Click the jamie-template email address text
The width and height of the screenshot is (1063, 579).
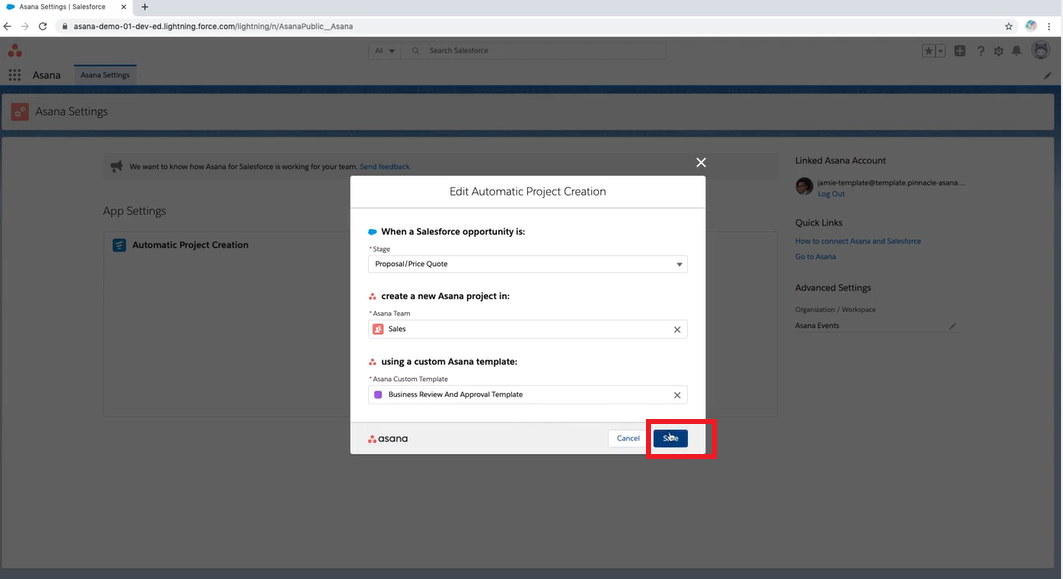pyautogui.click(x=891, y=182)
